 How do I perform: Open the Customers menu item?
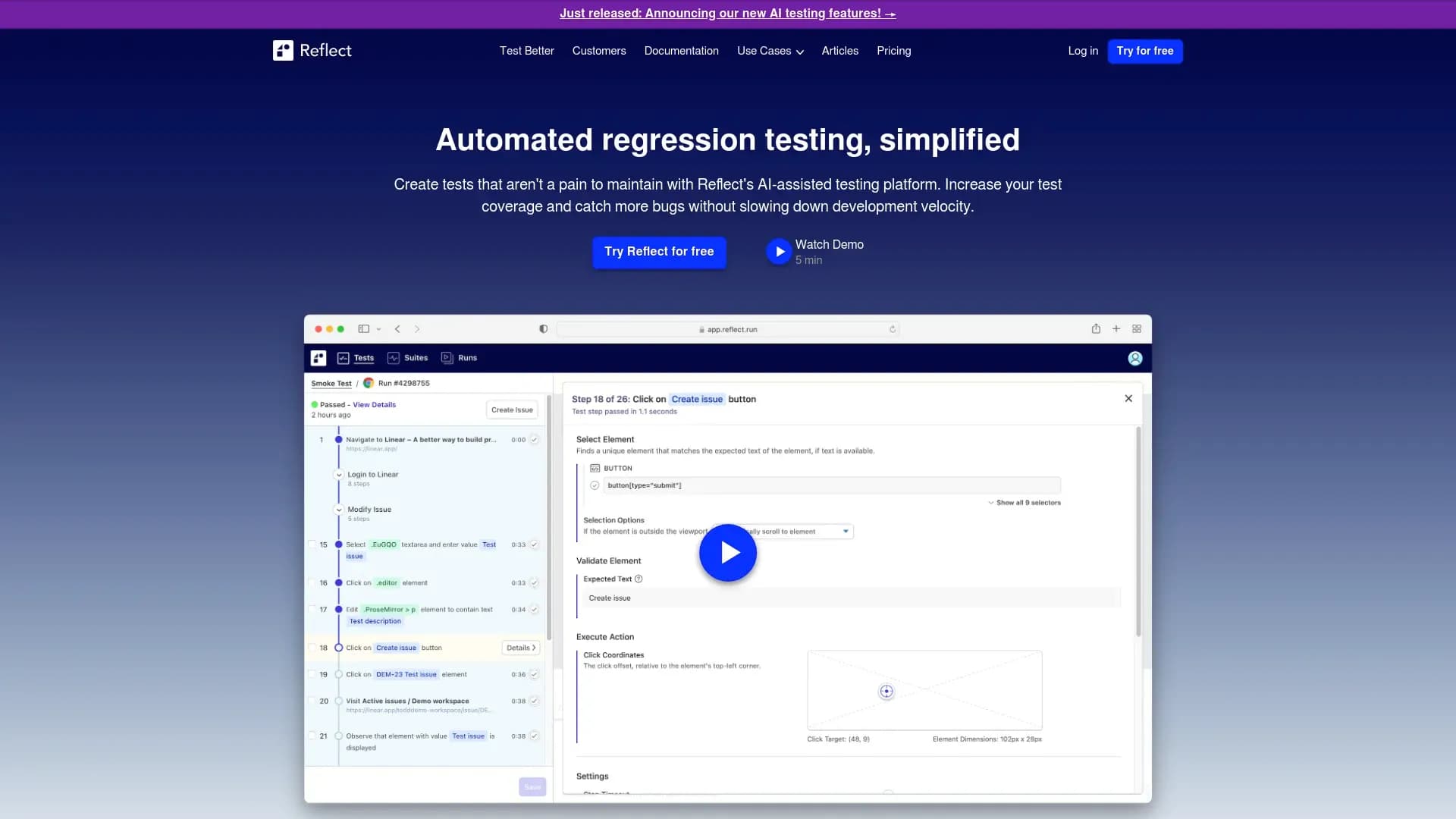coord(599,51)
